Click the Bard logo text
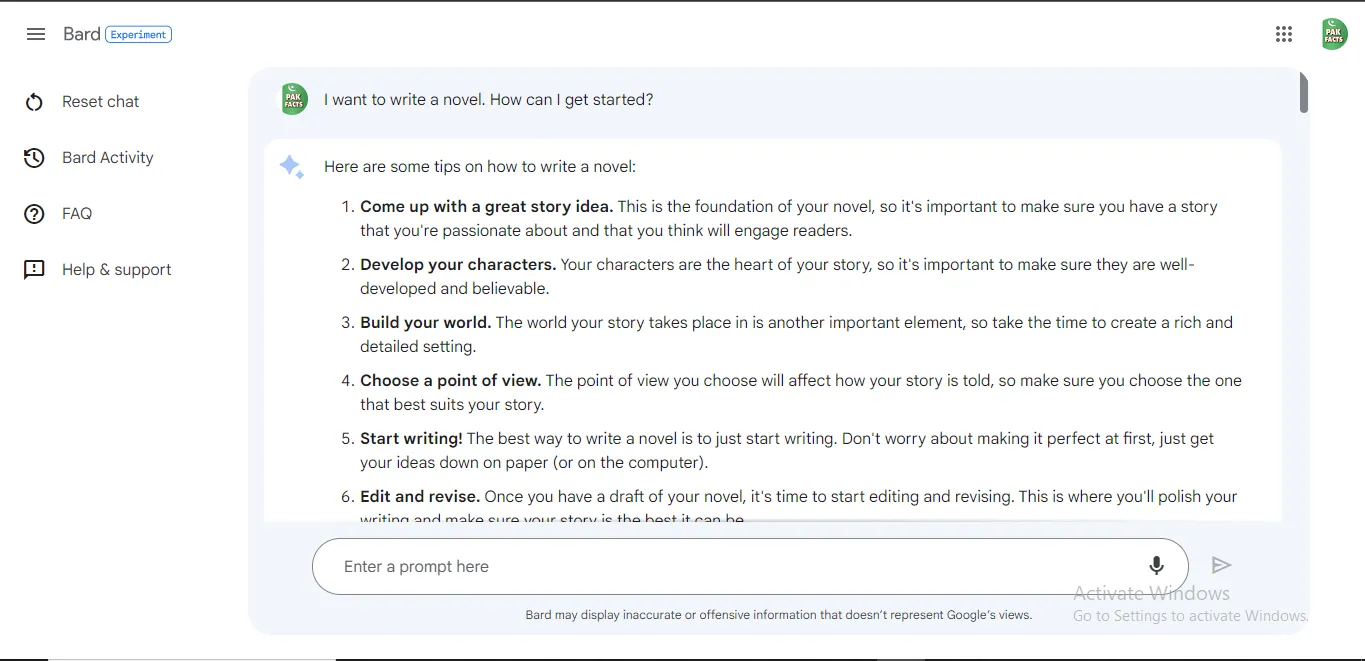 82,34
